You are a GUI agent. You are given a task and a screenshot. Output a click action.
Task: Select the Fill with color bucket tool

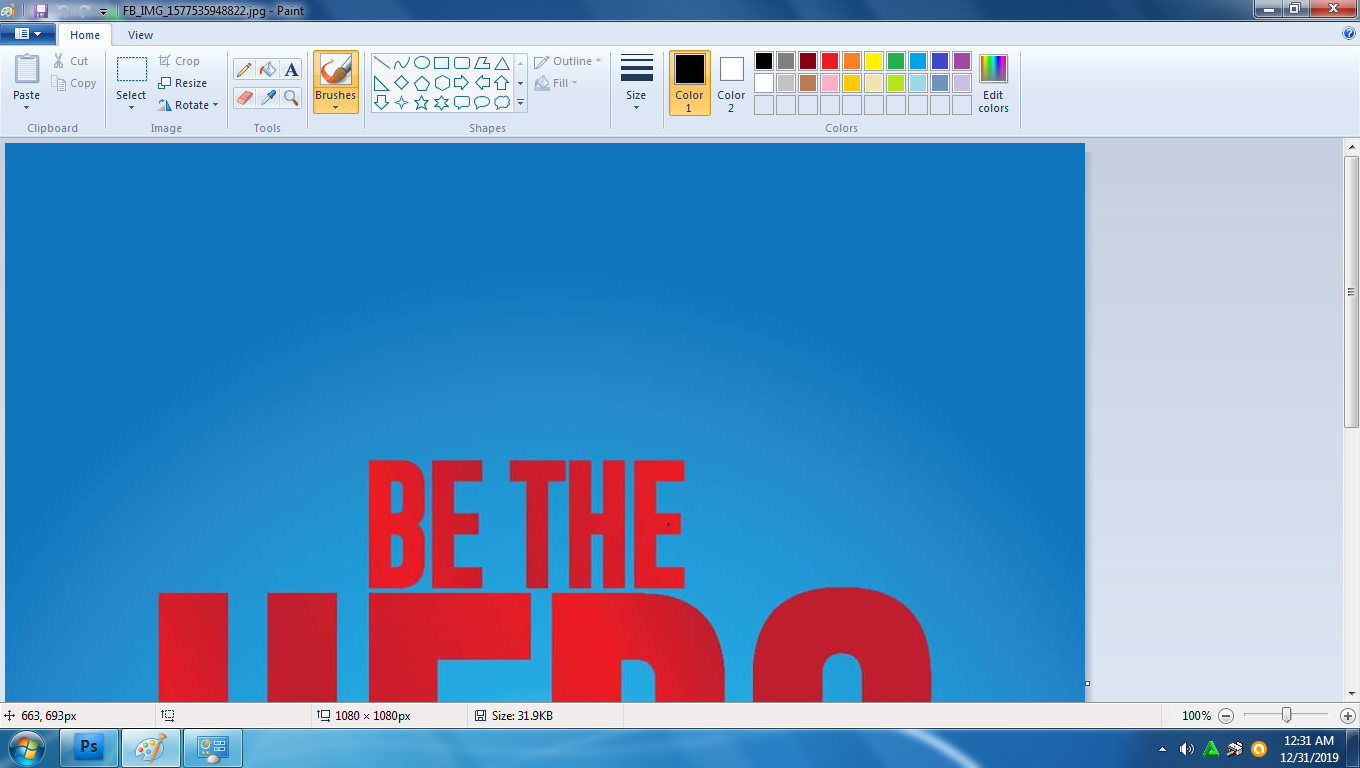point(267,69)
